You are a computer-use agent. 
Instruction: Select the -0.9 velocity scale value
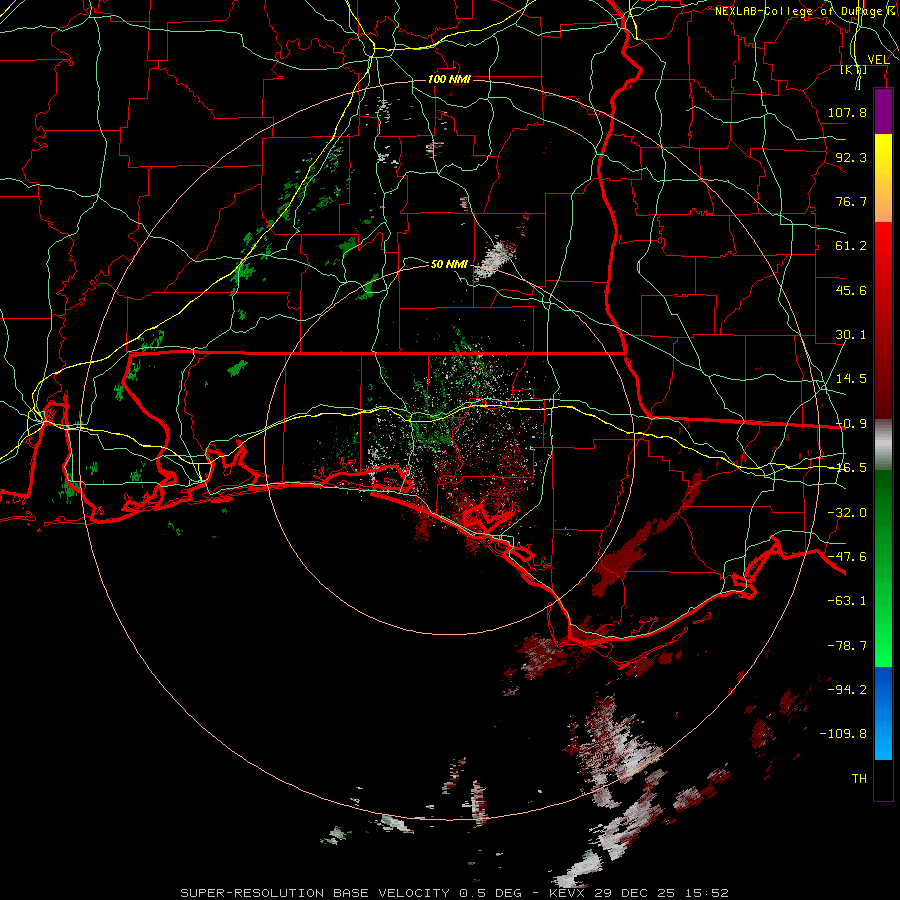[851, 424]
